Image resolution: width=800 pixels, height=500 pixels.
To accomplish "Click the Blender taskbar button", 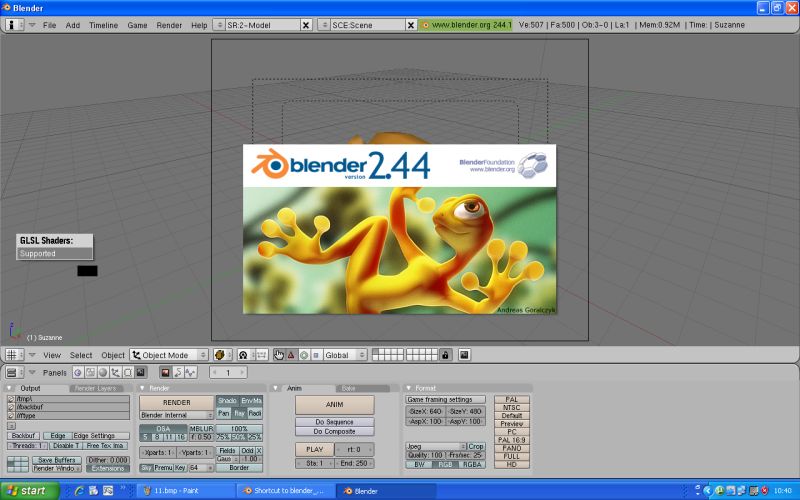I will [x=386, y=491].
